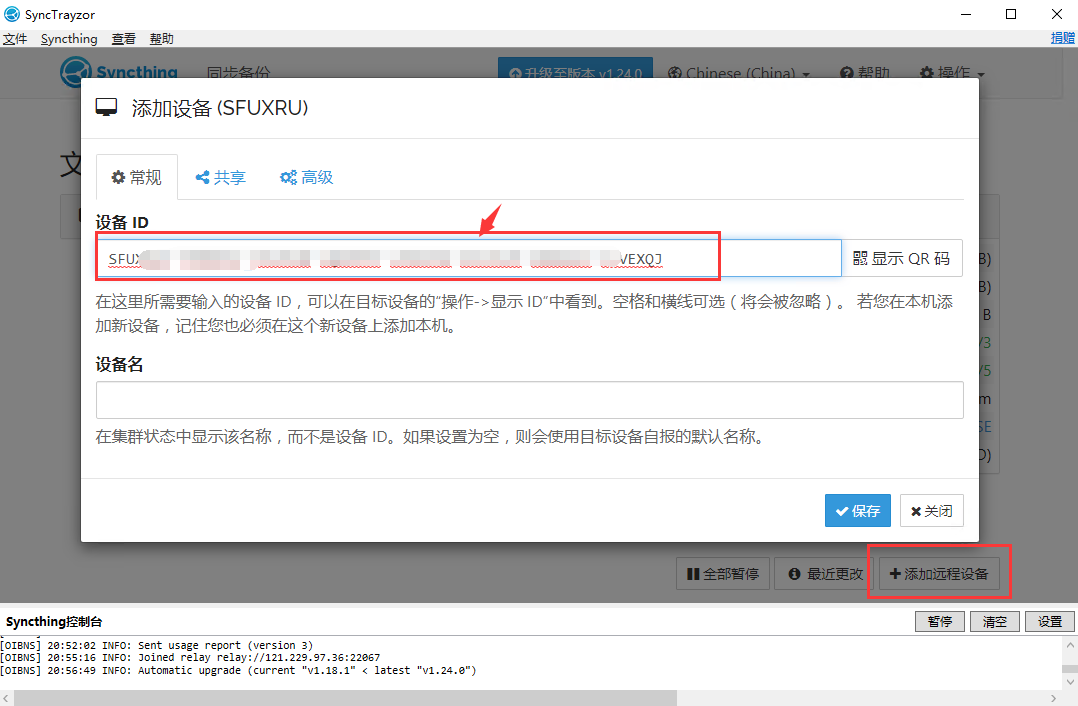Viewport: 1078px width, 706px height.
Task: Expand the Chinese (China) language dropdown
Action: (748, 73)
